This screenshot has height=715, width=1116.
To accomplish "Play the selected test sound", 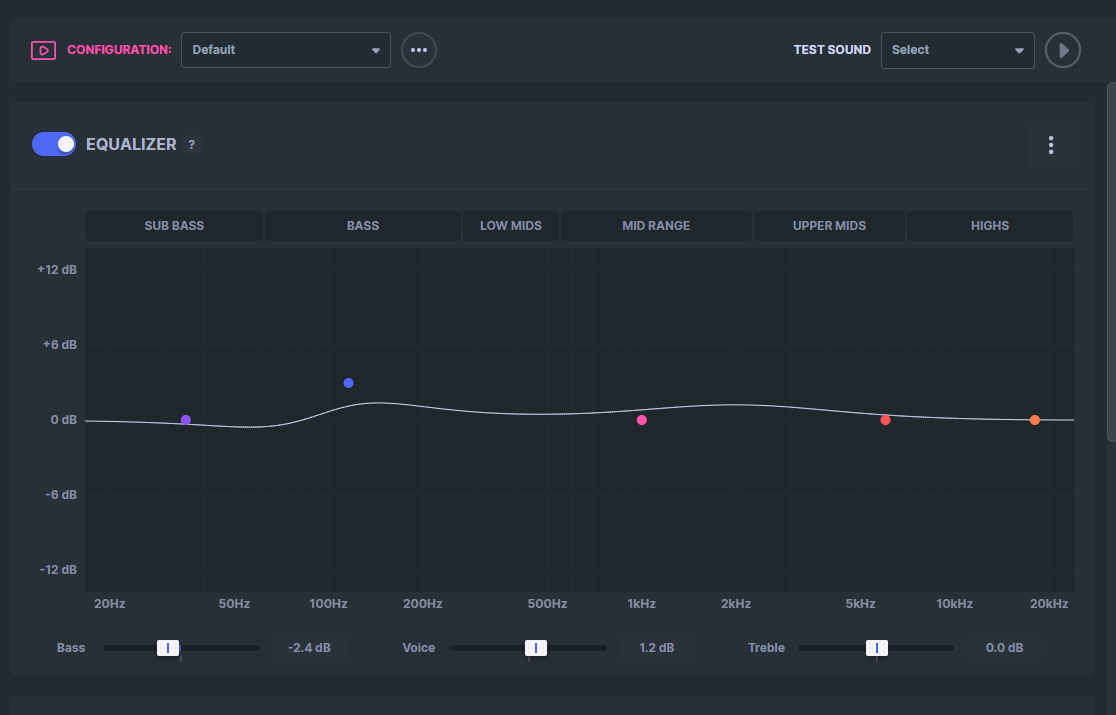I will pos(1063,51).
